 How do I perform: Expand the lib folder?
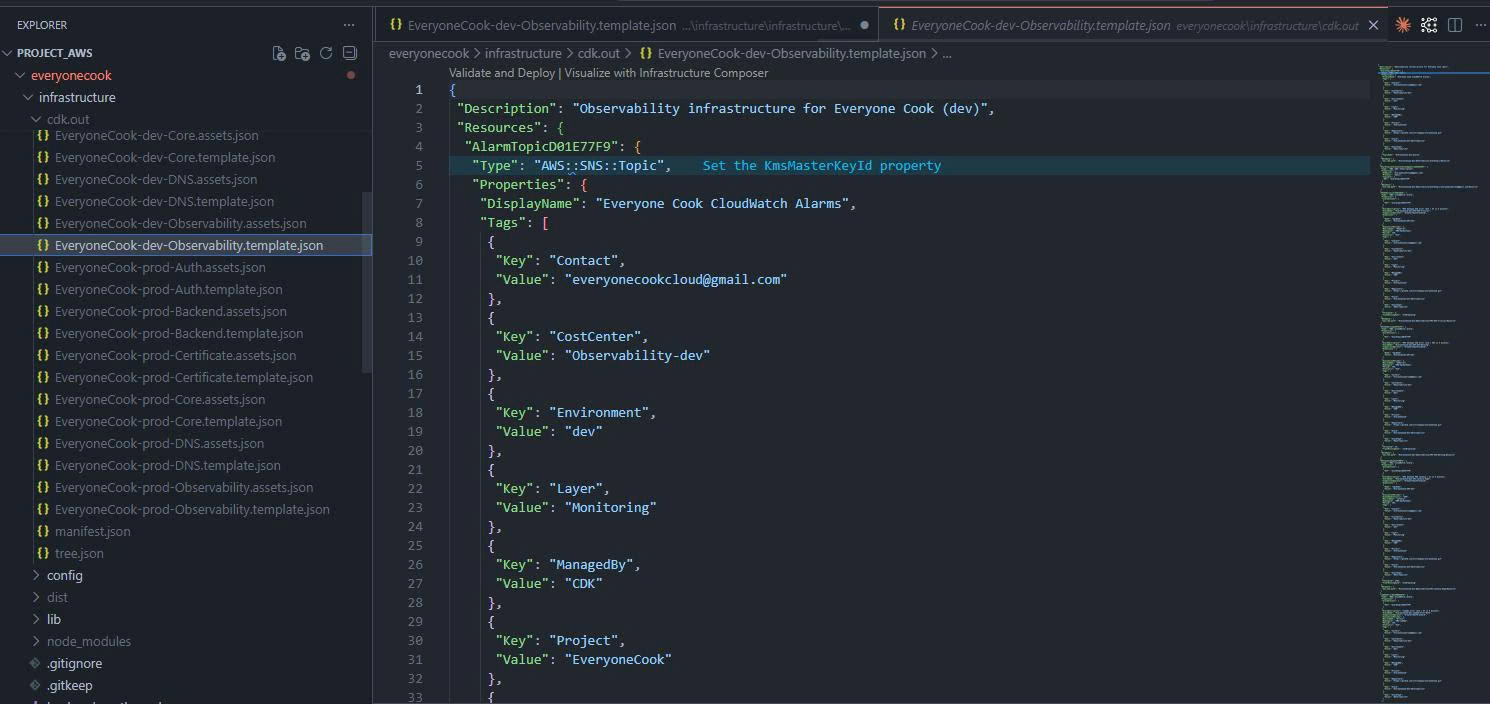pos(36,619)
